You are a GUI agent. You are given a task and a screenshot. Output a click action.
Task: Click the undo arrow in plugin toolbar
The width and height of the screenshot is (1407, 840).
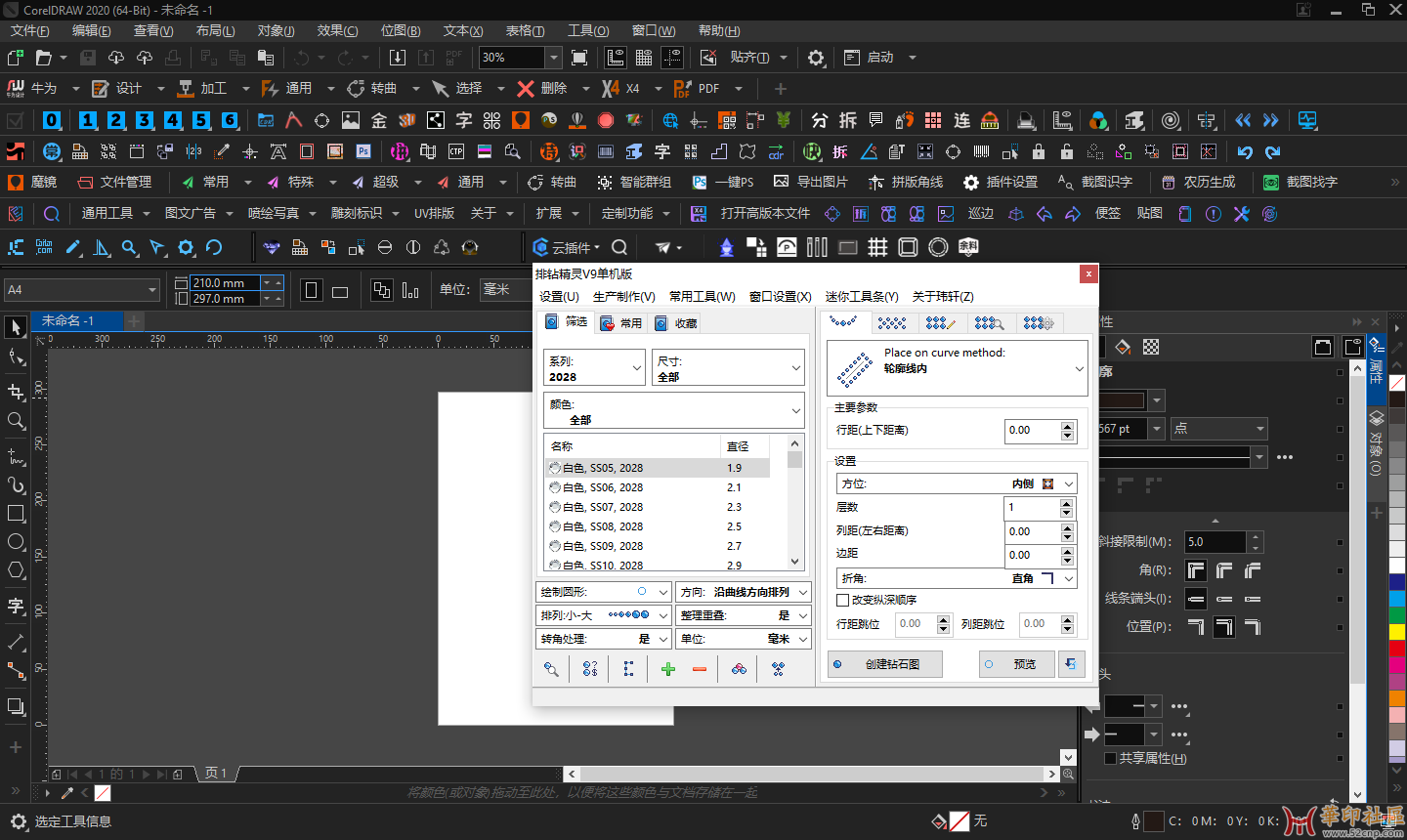(1245, 151)
